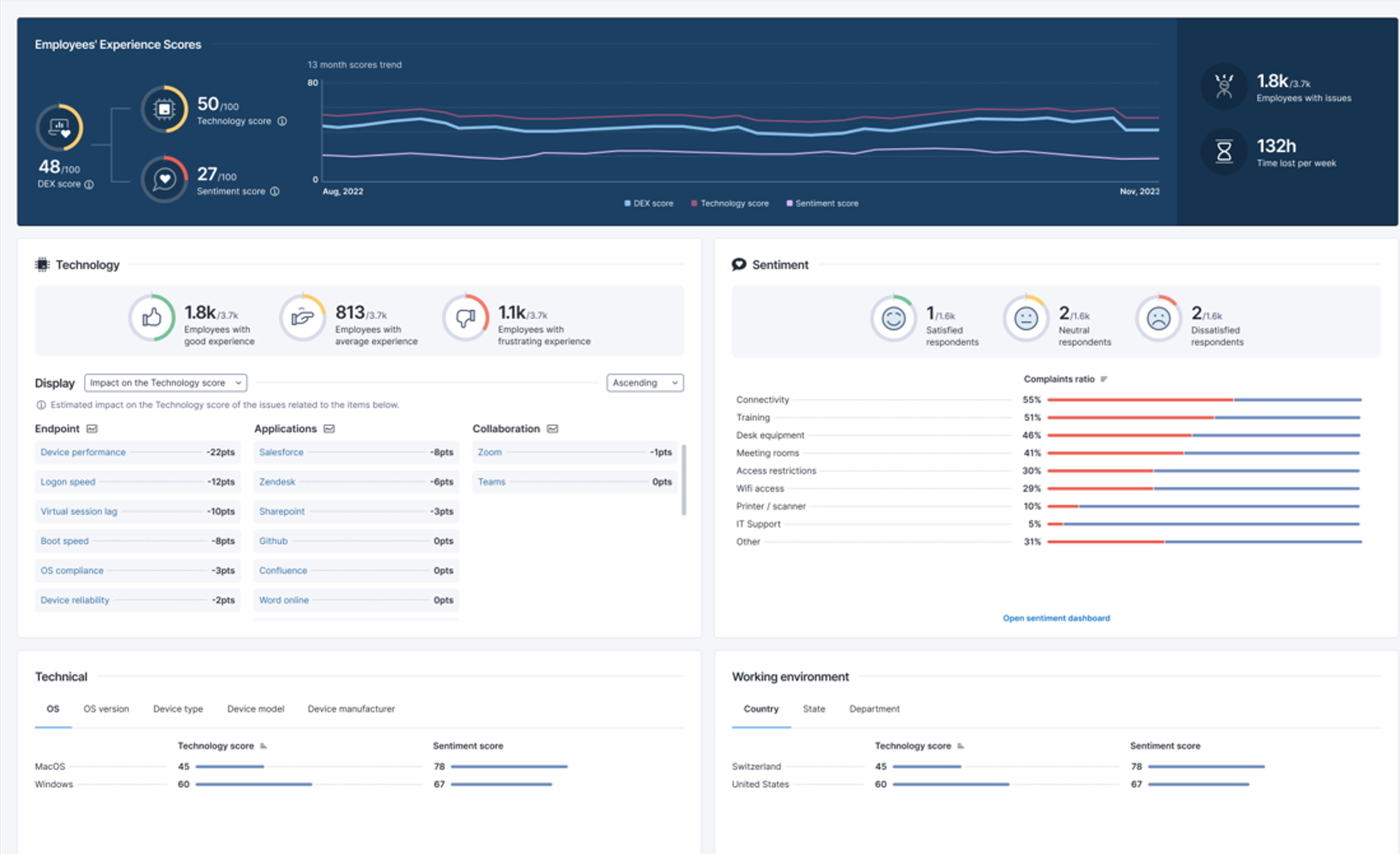Open the Endpoint category in a new view
Screen dimensions: 1400x854
tap(92, 428)
